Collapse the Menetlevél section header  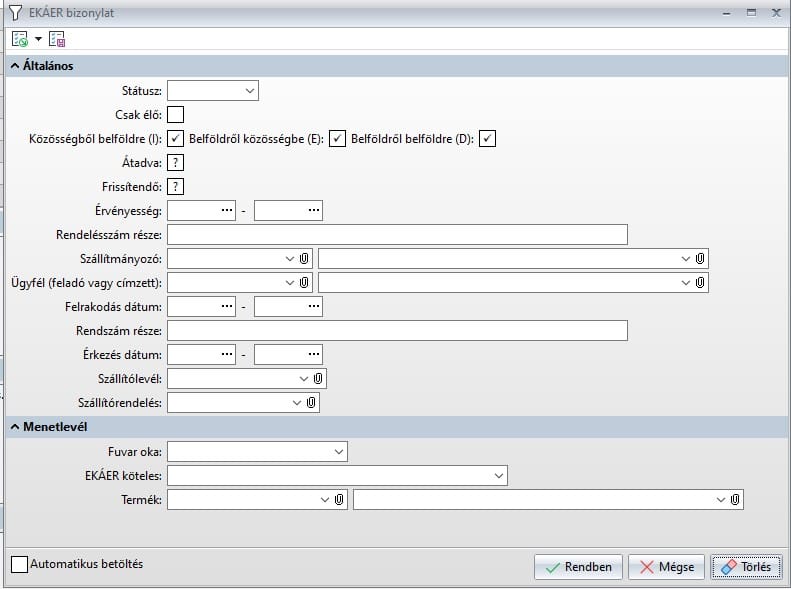tap(16, 427)
